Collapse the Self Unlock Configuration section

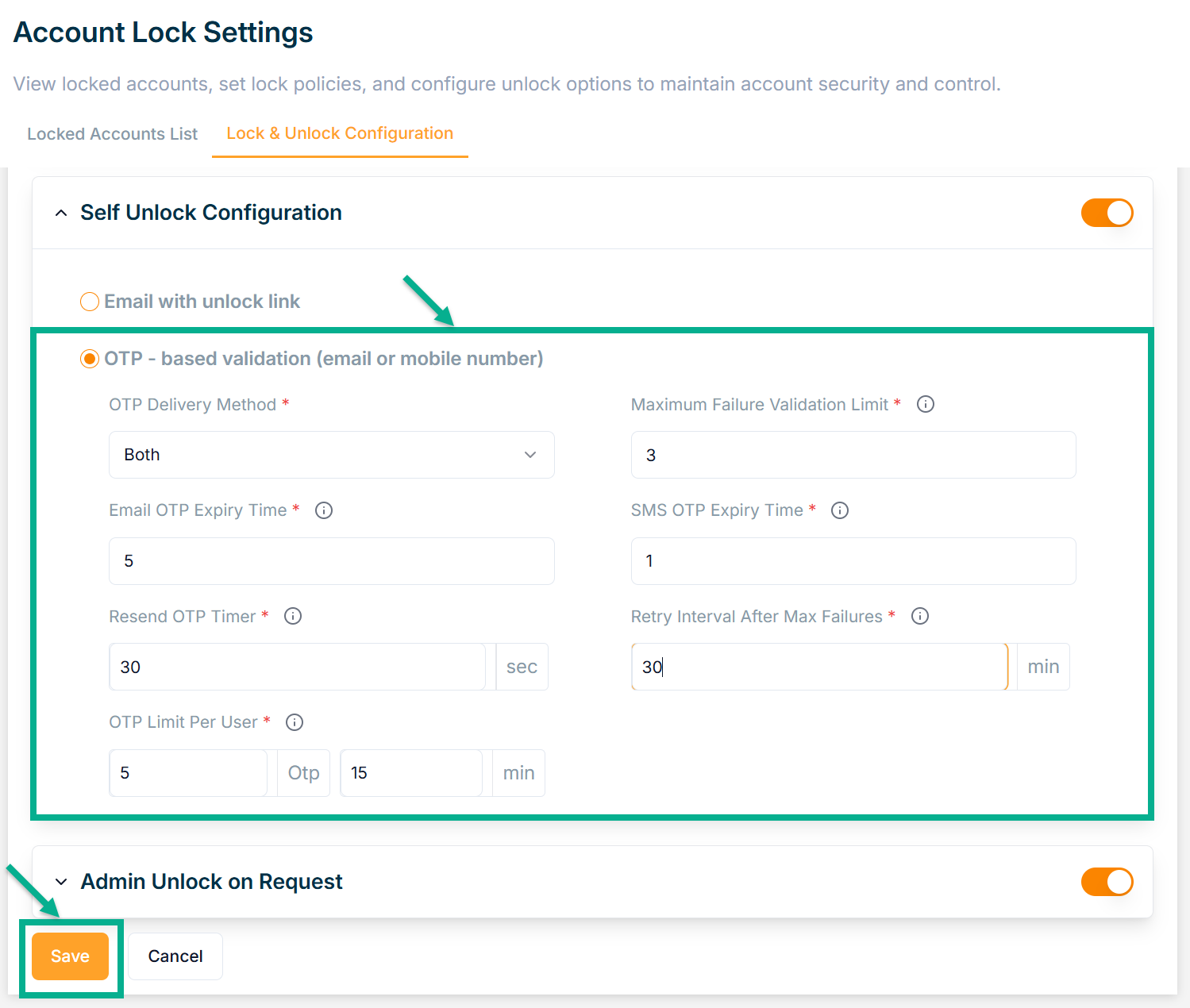(61, 213)
